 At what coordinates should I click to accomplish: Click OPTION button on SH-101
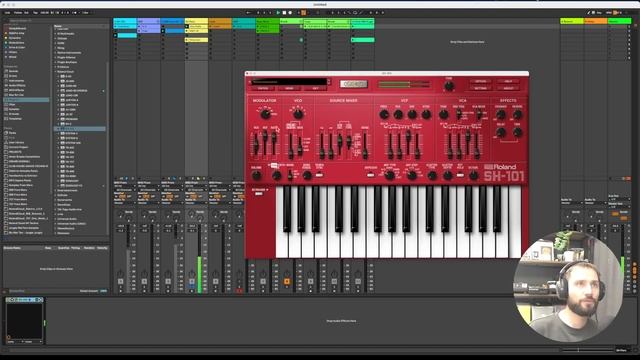(x=480, y=82)
